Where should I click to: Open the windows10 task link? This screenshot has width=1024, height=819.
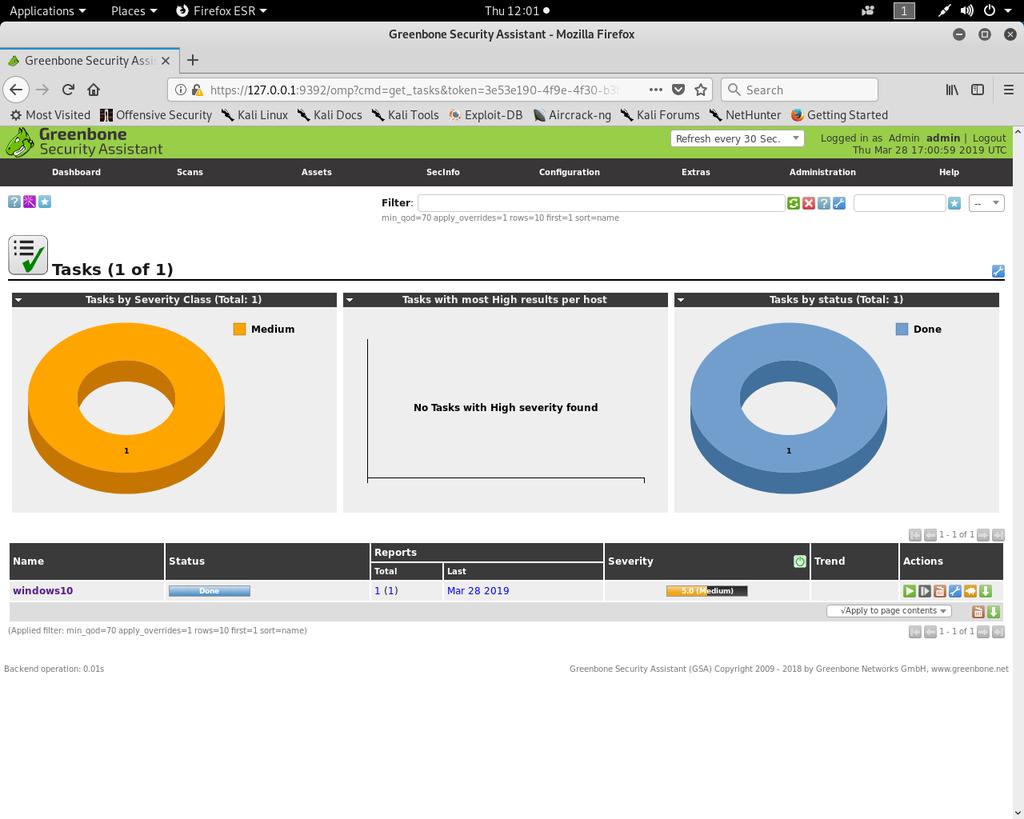pyautogui.click(x=42, y=590)
